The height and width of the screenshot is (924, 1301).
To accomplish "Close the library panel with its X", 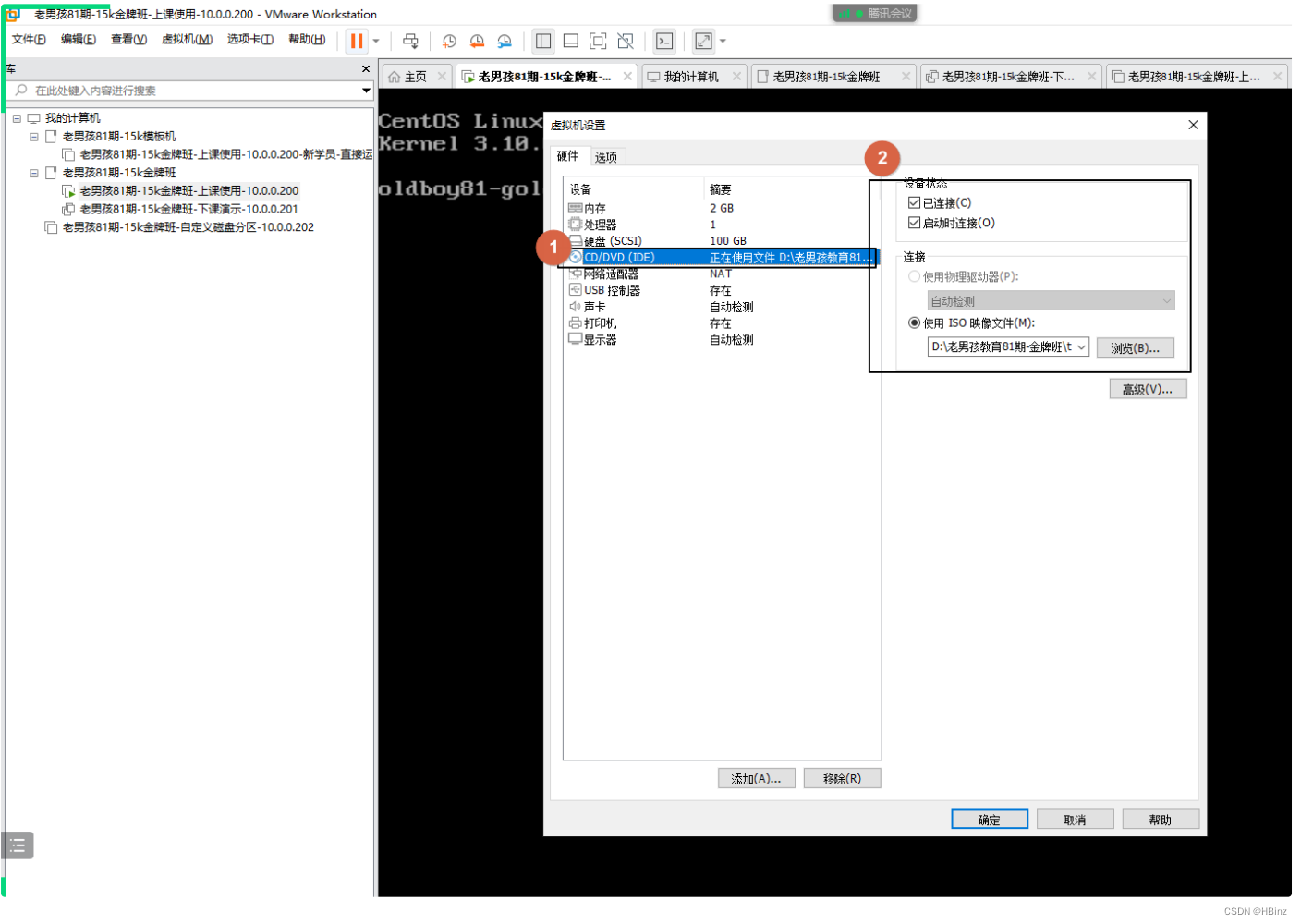I will [x=366, y=68].
